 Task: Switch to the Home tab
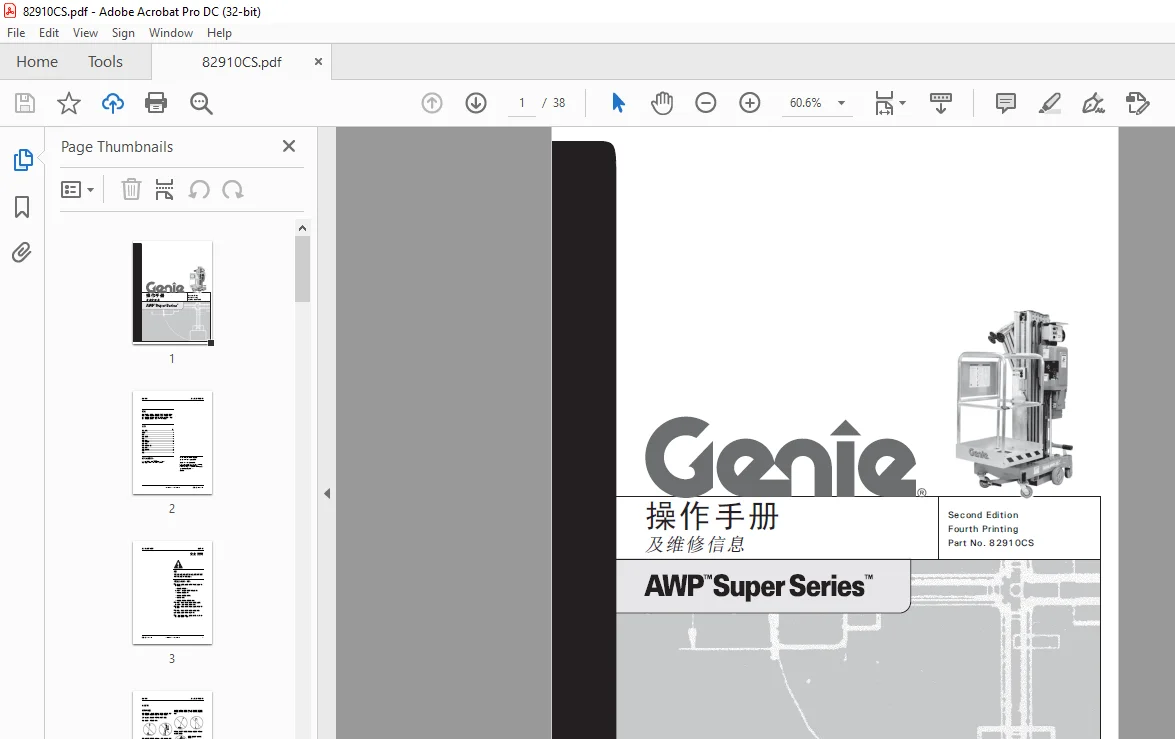[x=37, y=62]
